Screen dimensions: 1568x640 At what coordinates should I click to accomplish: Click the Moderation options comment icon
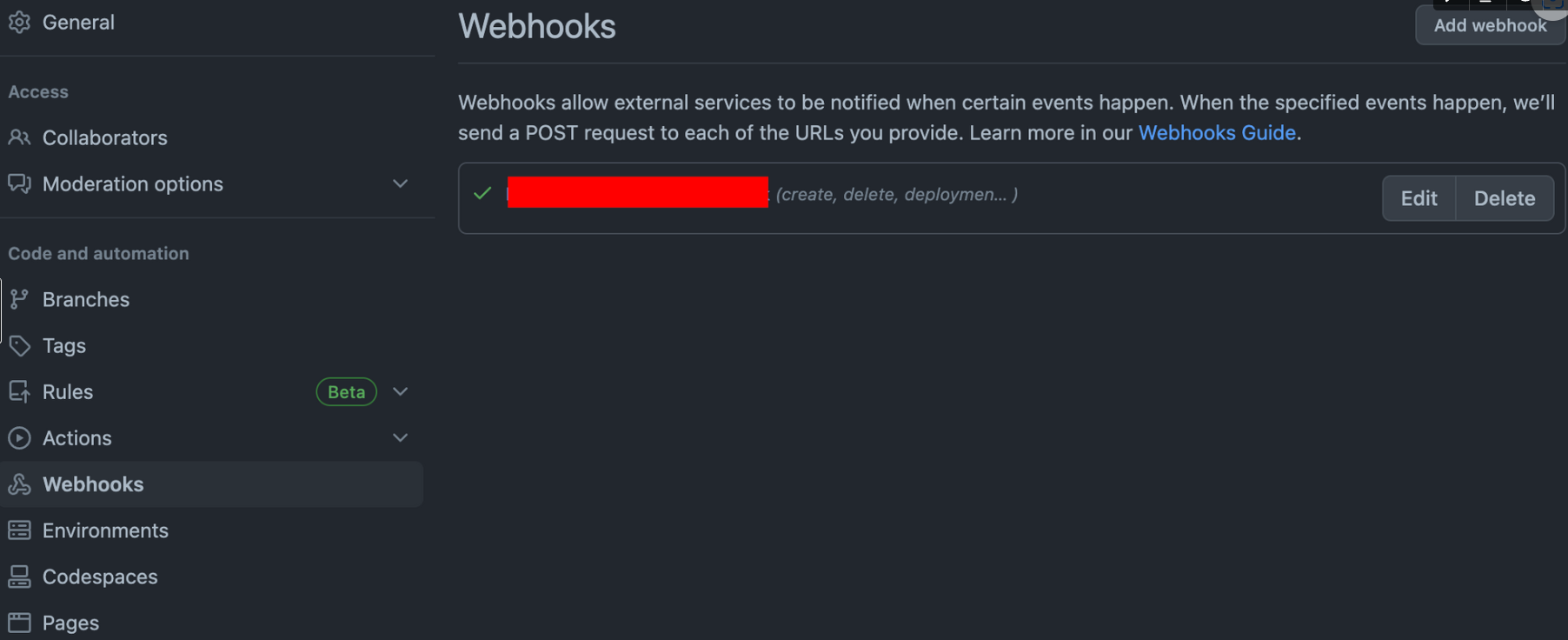click(19, 183)
